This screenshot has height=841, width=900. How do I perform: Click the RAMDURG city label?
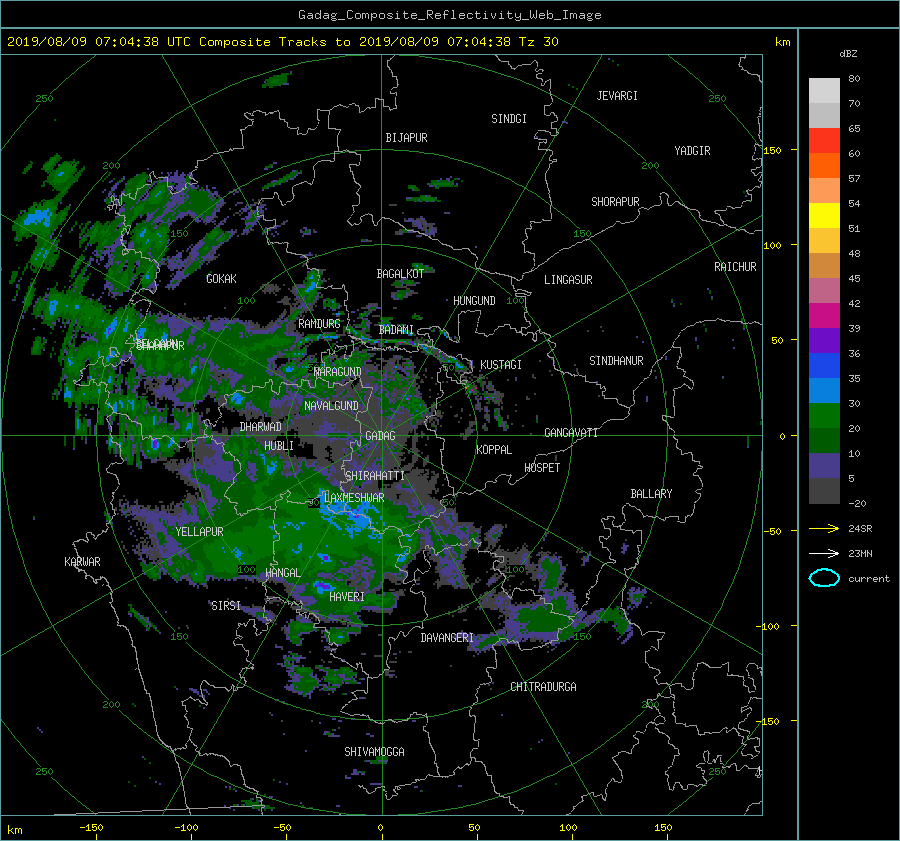(x=319, y=324)
